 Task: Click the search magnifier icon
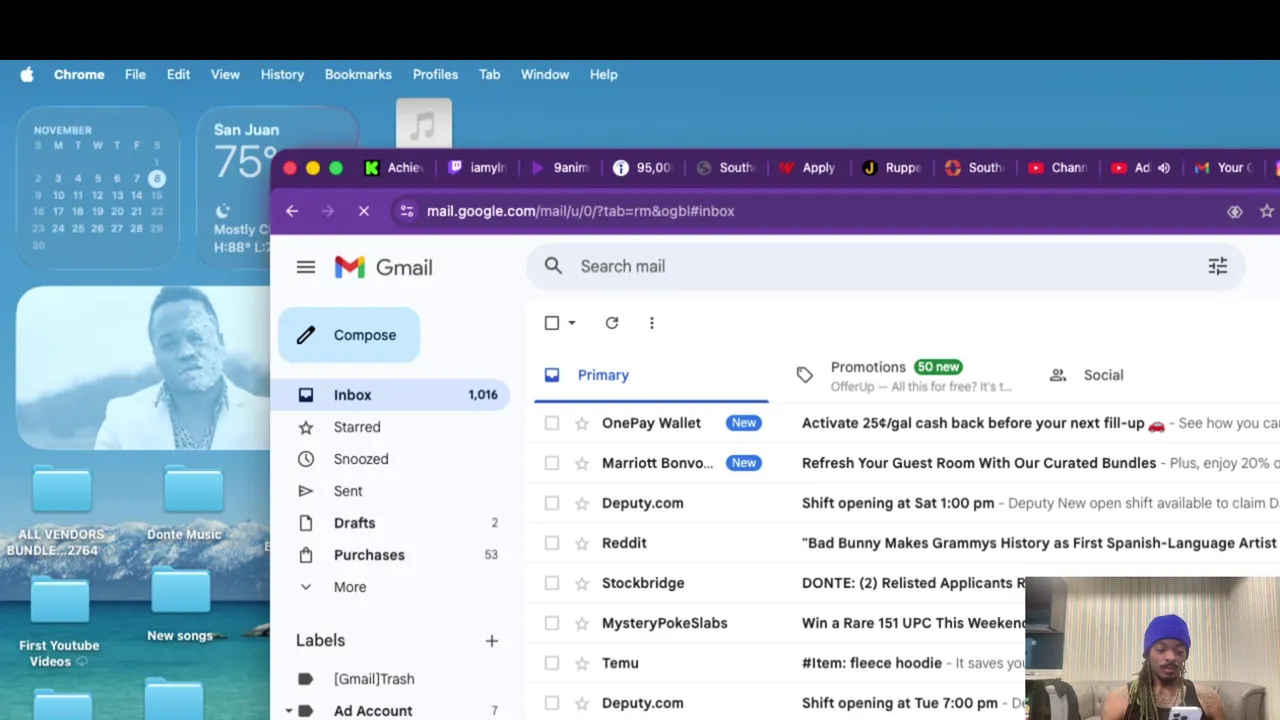(x=553, y=266)
